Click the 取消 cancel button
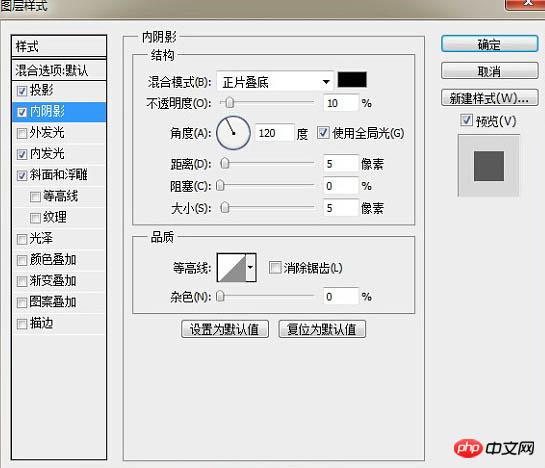 coord(489,71)
